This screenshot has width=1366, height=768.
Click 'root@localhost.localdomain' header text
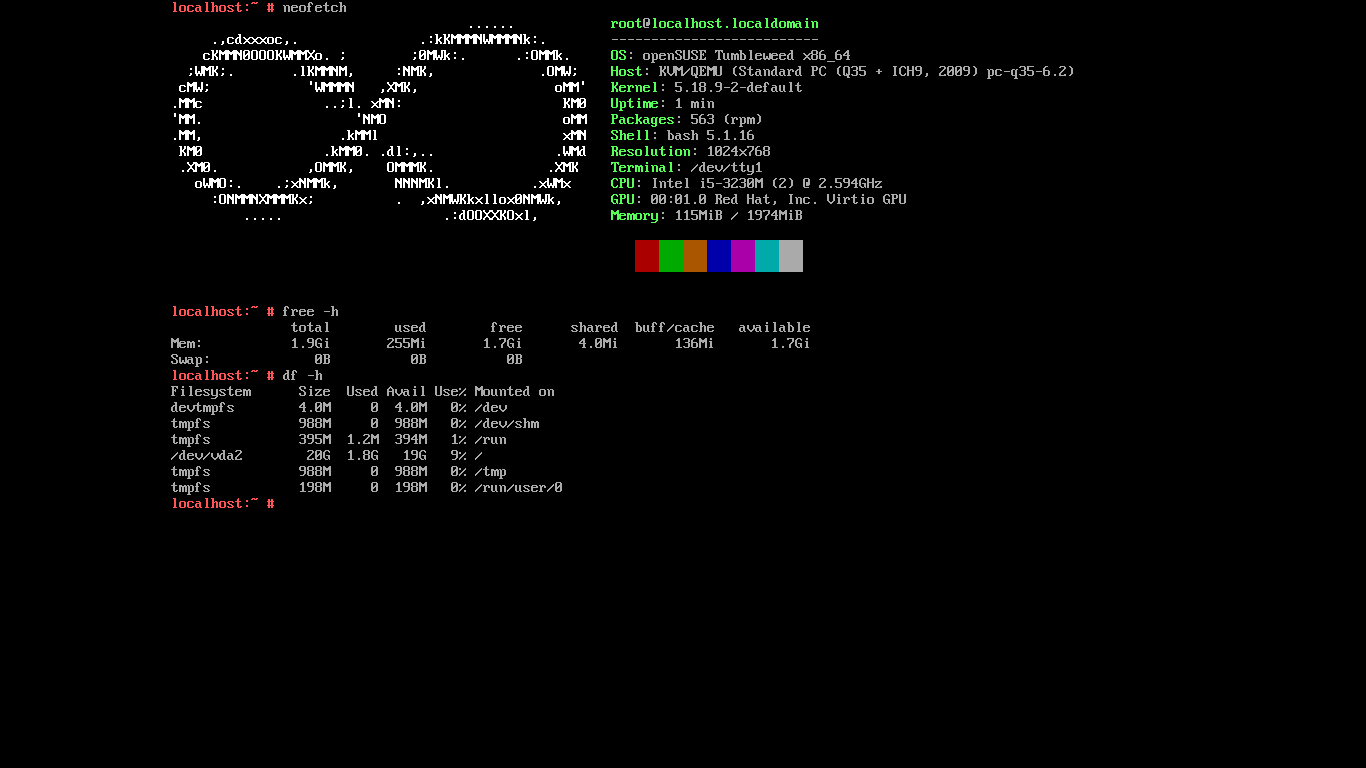[715, 24]
